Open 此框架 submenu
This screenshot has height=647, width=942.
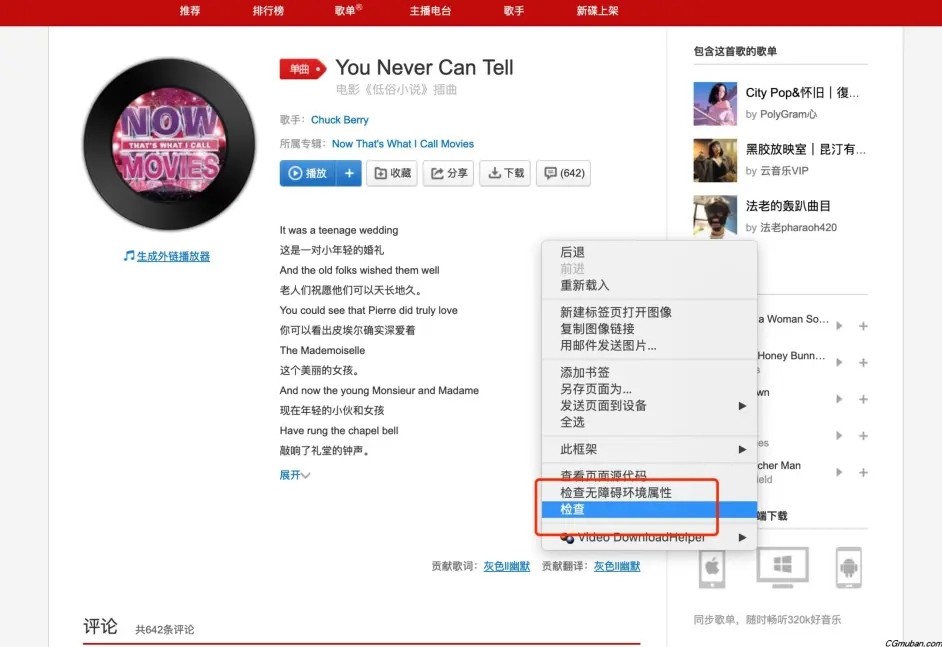tap(649, 449)
